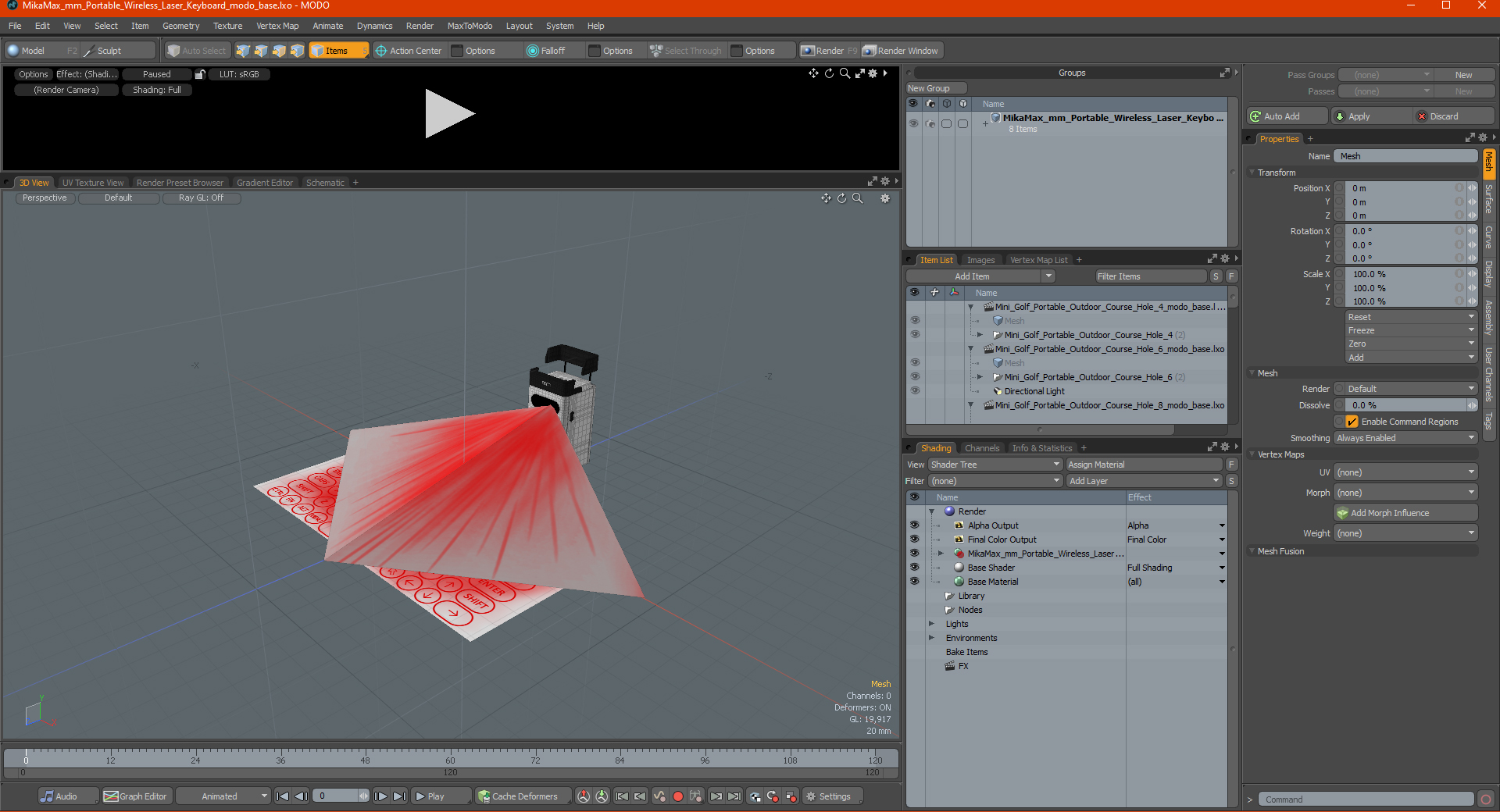
Task: Open the Add Item dropdown
Action: tap(981, 276)
